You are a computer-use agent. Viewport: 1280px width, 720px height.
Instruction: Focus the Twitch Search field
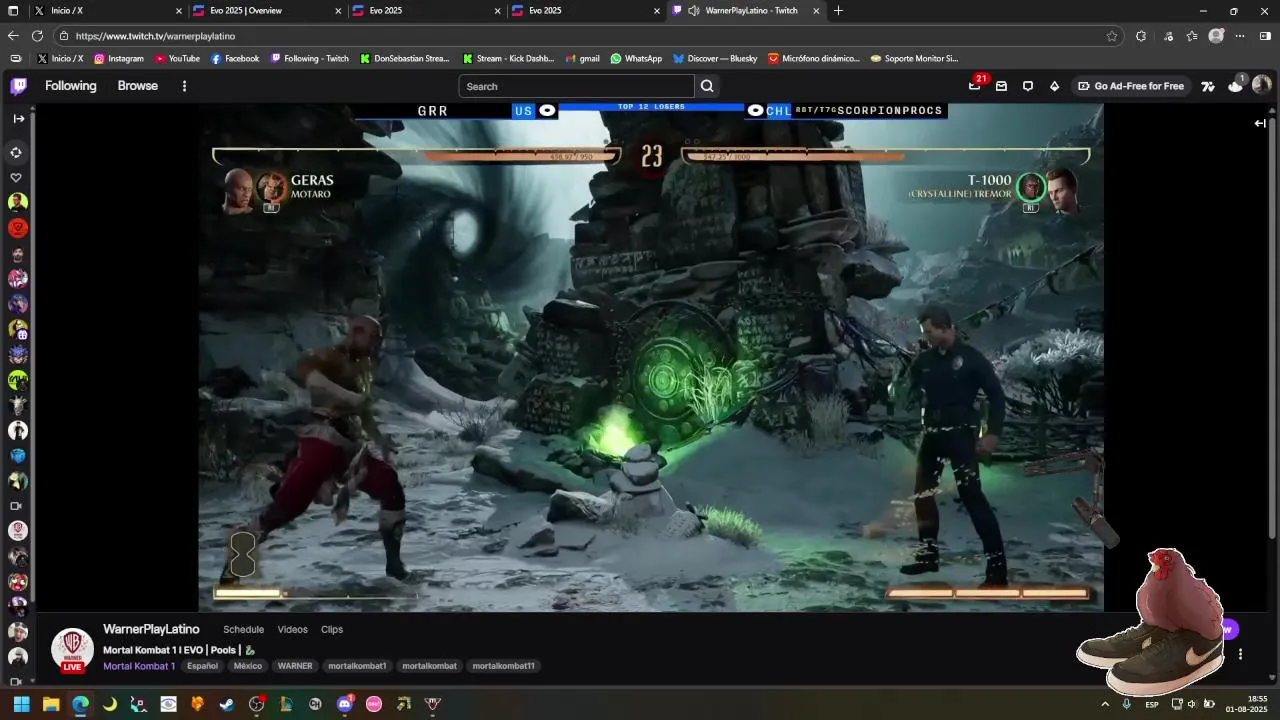pyautogui.click(x=576, y=86)
